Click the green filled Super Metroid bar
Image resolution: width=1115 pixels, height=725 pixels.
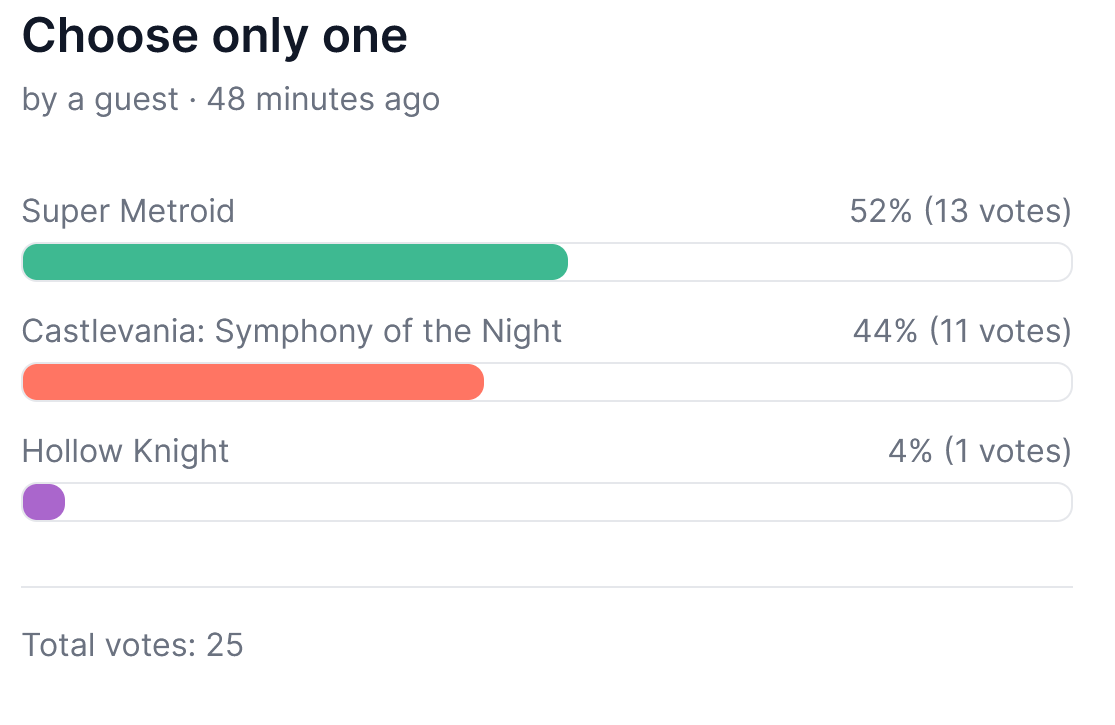point(295,262)
